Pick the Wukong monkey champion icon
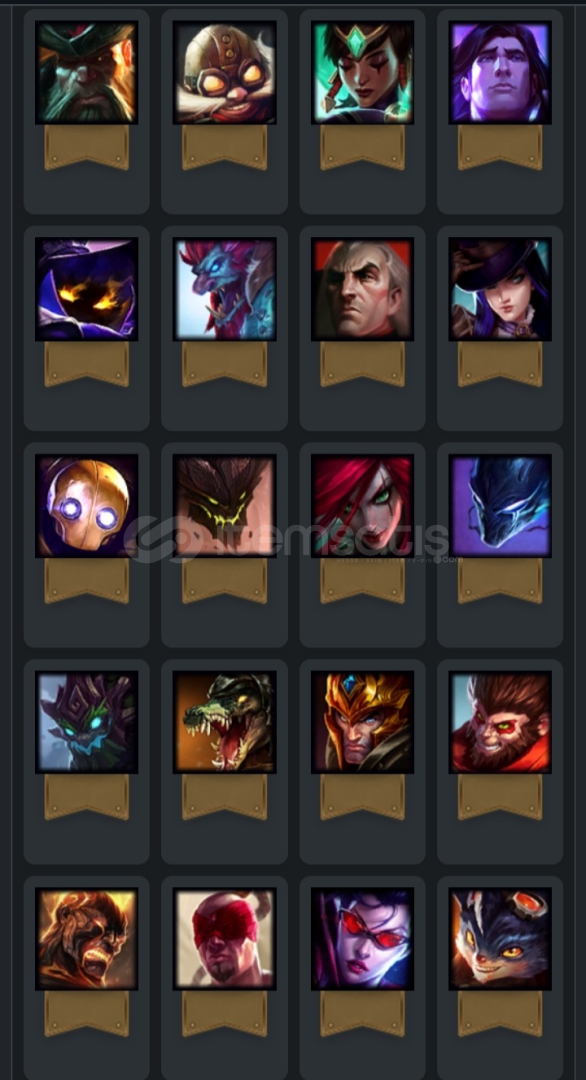586x1080 pixels. tap(500, 723)
